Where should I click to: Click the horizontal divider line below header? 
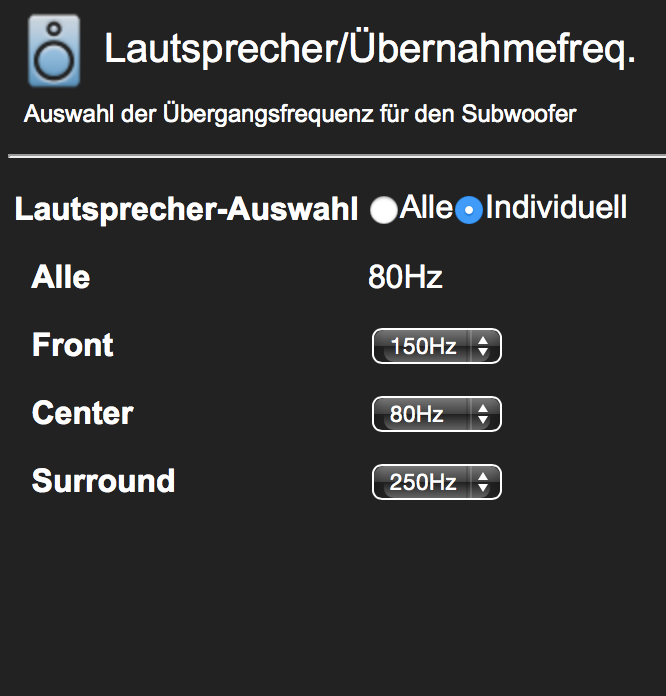(333, 157)
